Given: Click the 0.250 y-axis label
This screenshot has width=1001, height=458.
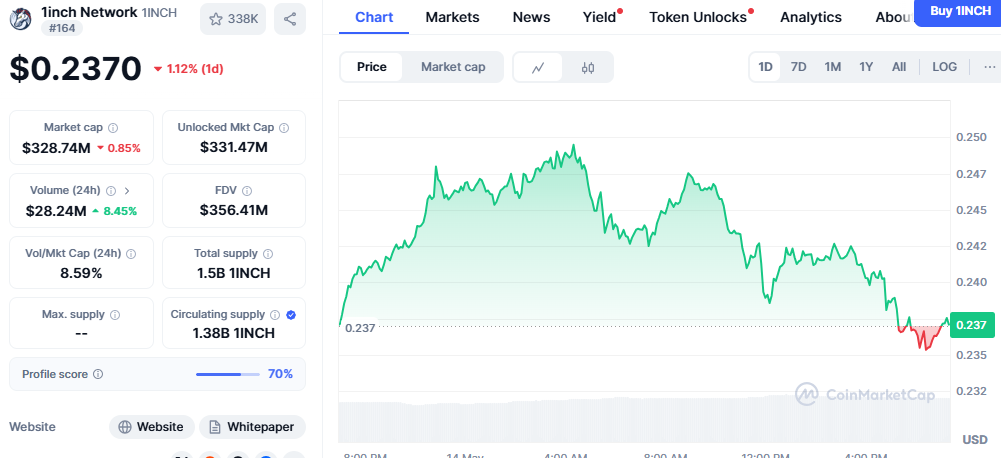Looking at the screenshot, I should pos(971,137).
